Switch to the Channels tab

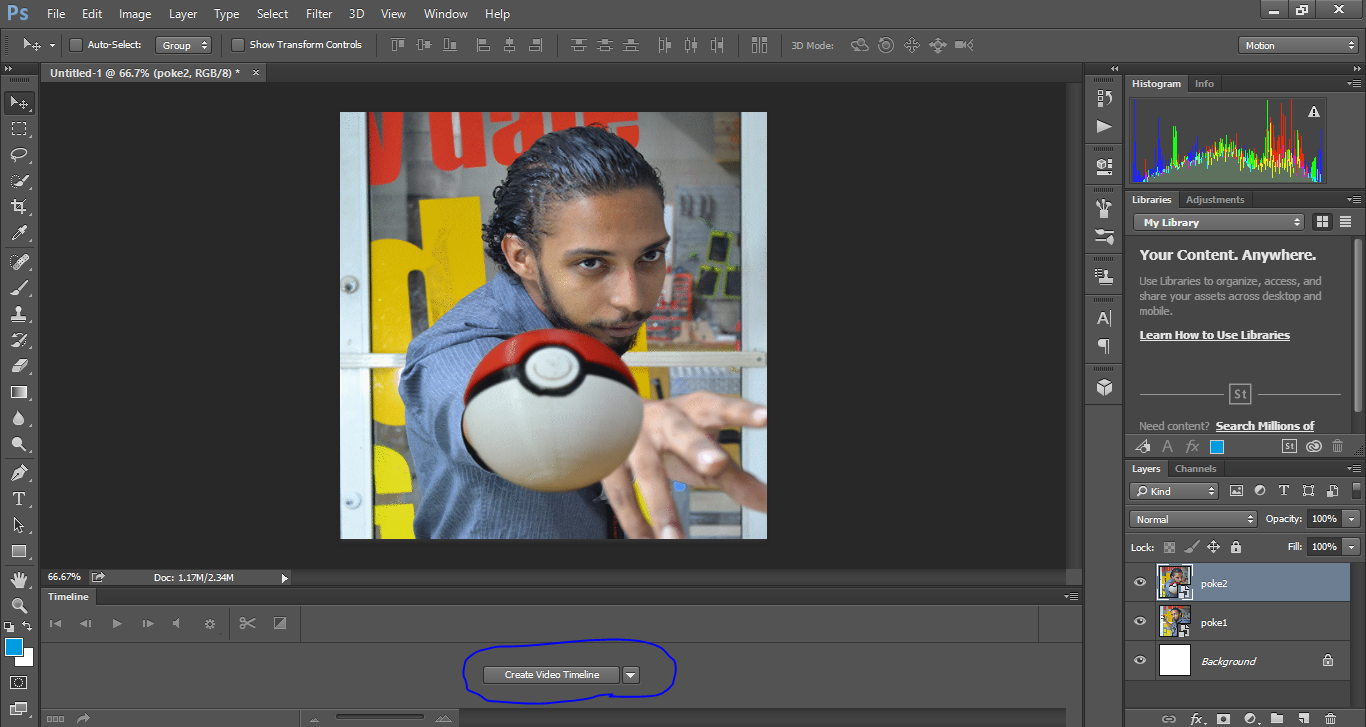click(x=1195, y=469)
